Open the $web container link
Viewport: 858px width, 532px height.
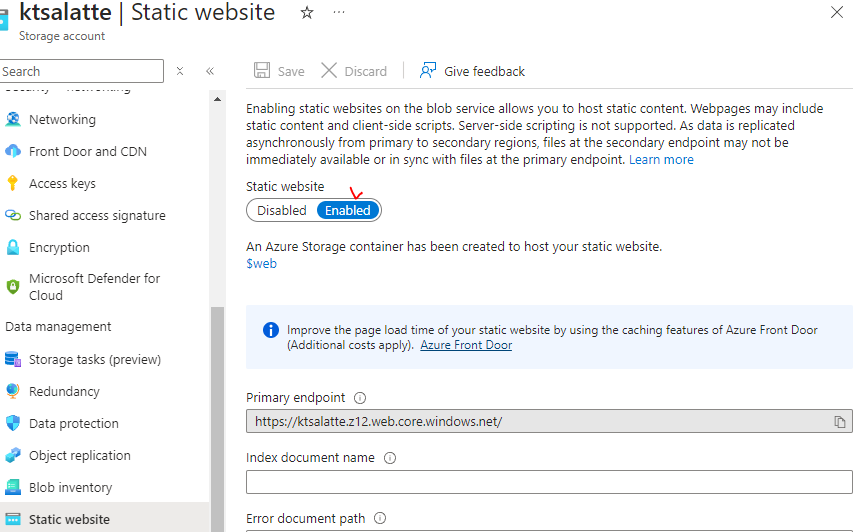pos(262,264)
